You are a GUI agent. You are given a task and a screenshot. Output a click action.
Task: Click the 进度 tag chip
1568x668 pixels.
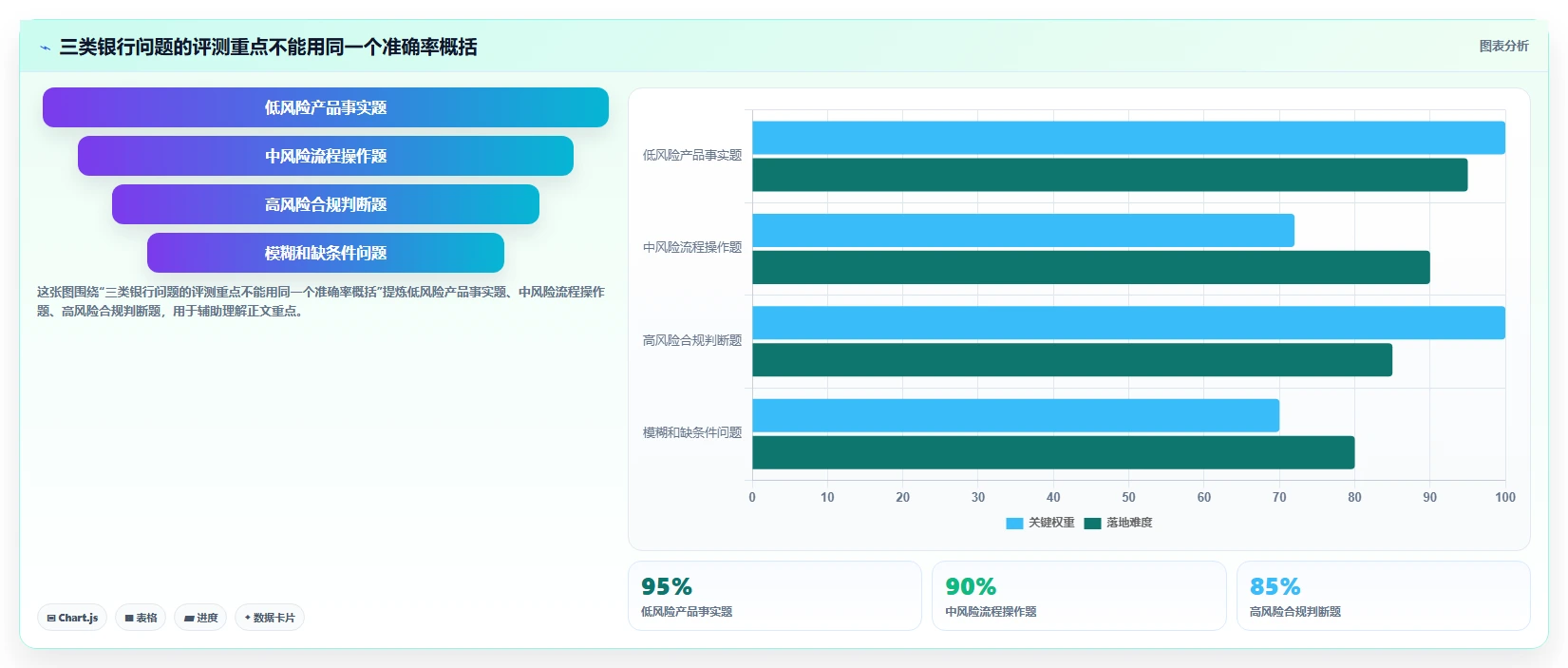click(200, 618)
